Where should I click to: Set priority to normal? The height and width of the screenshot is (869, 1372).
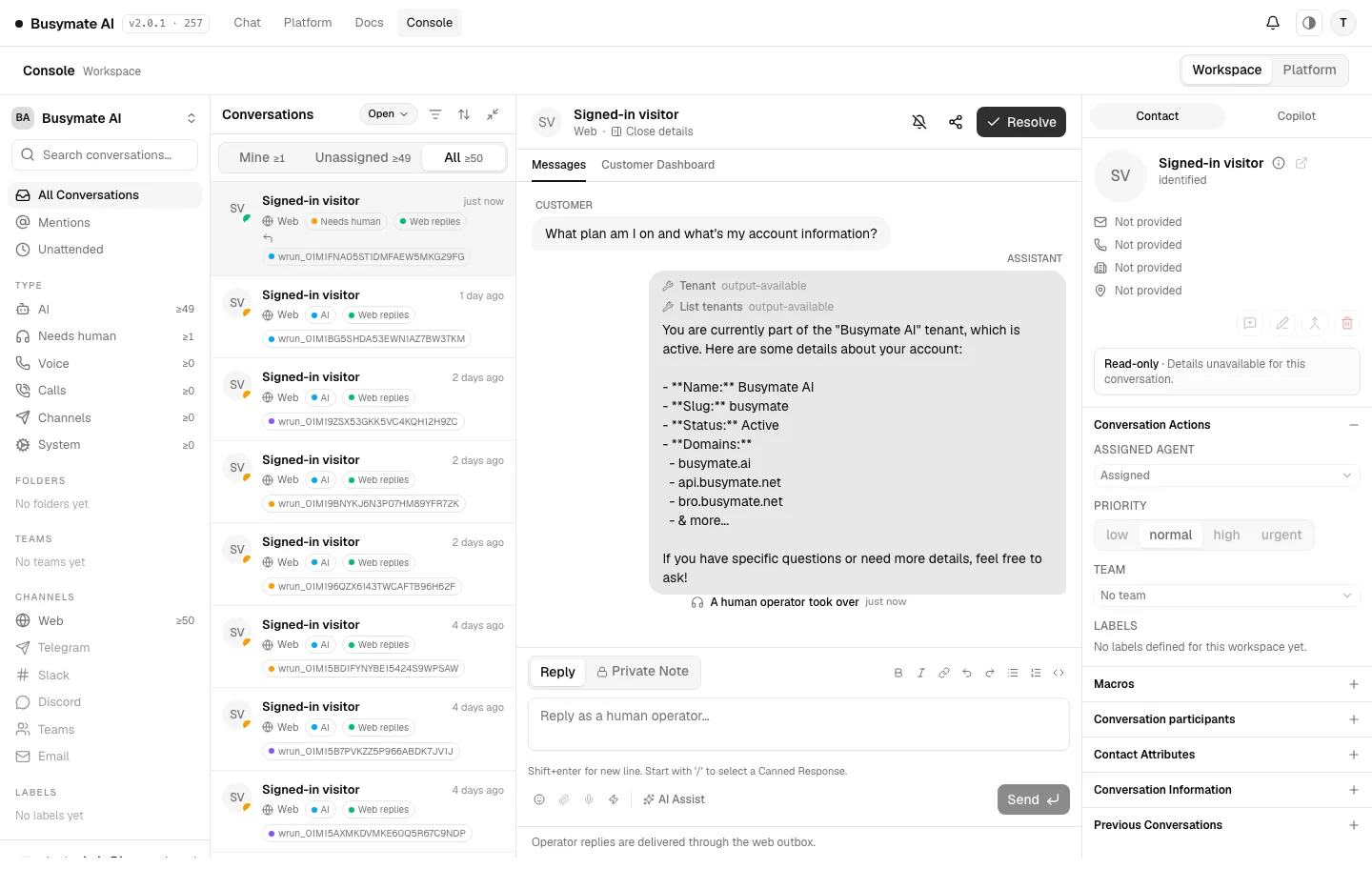click(x=1170, y=536)
